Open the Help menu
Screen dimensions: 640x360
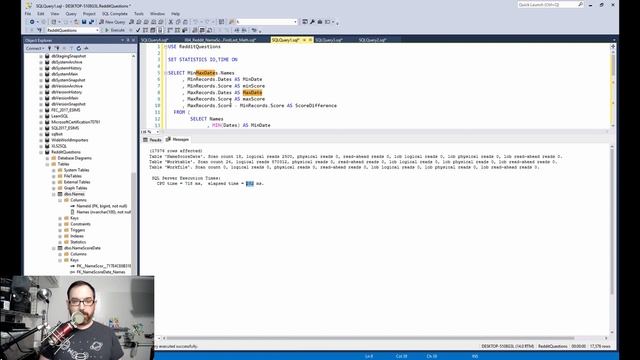176,13
